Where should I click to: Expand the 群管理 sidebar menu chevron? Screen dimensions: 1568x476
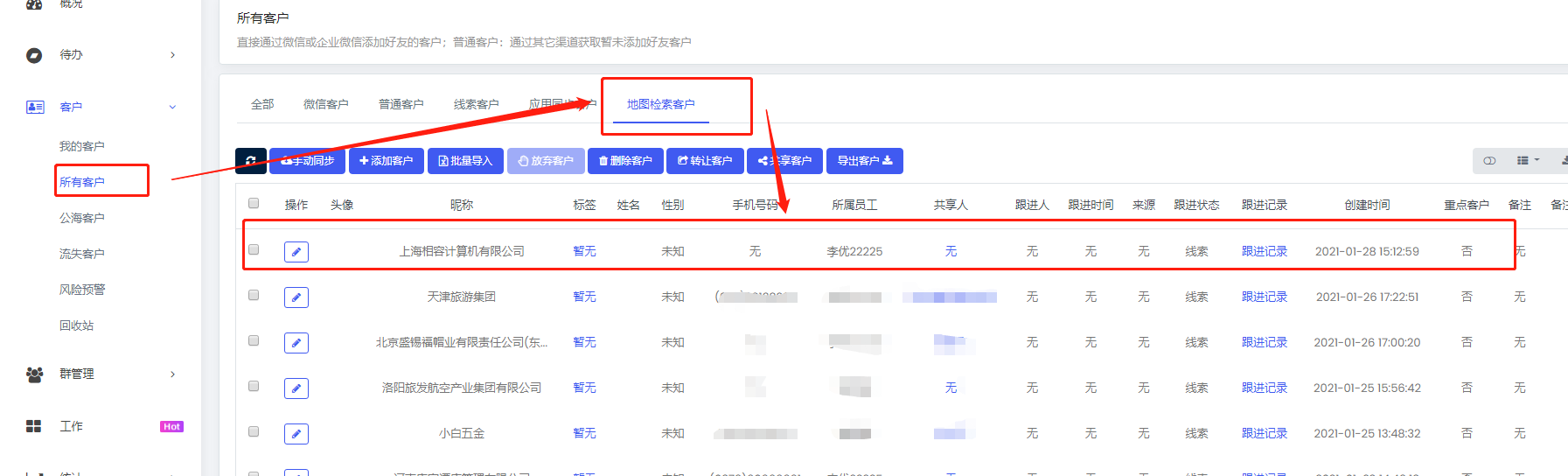point(172,374)
